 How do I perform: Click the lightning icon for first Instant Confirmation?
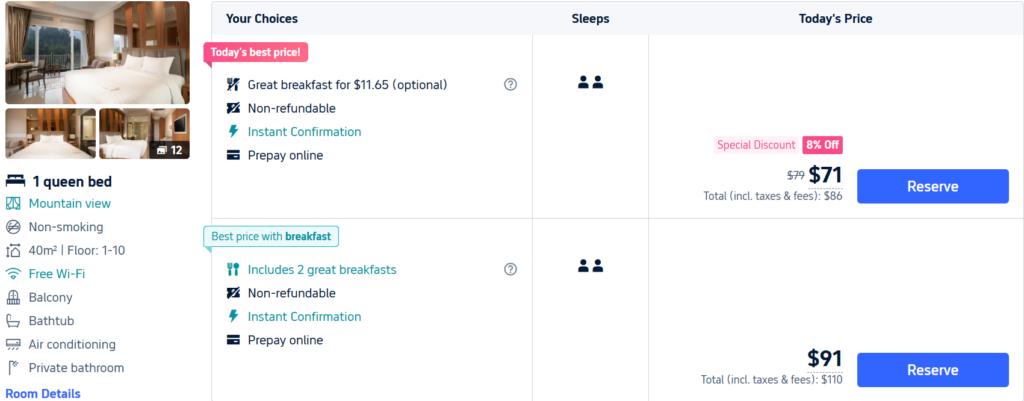click(233, 132)
